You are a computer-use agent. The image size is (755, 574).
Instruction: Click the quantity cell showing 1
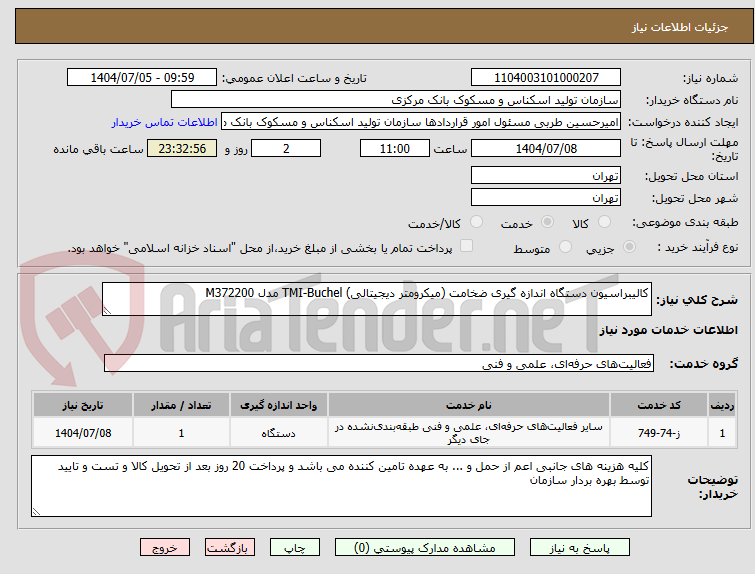182,433
